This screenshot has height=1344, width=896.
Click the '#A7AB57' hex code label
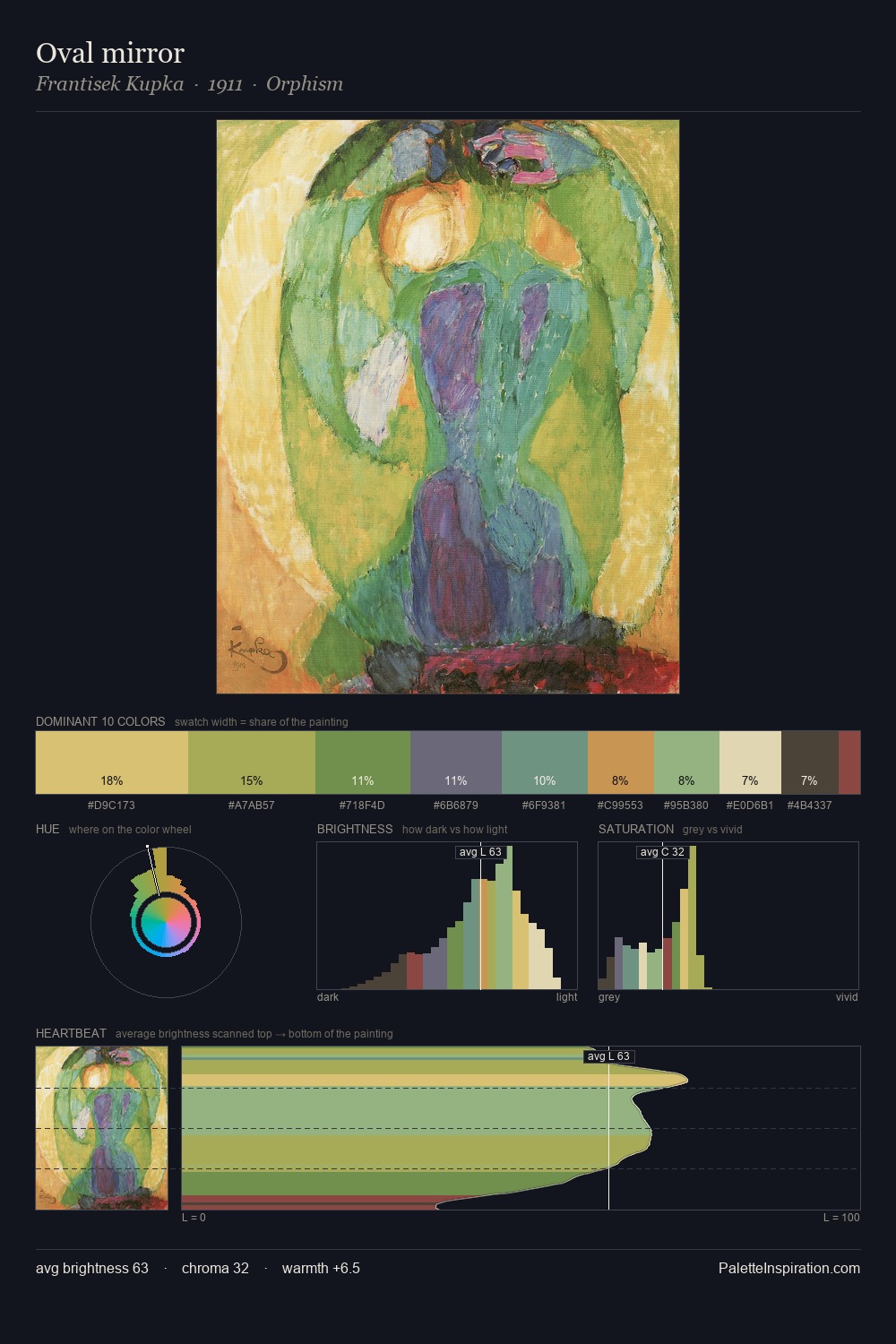coord(252,806)
